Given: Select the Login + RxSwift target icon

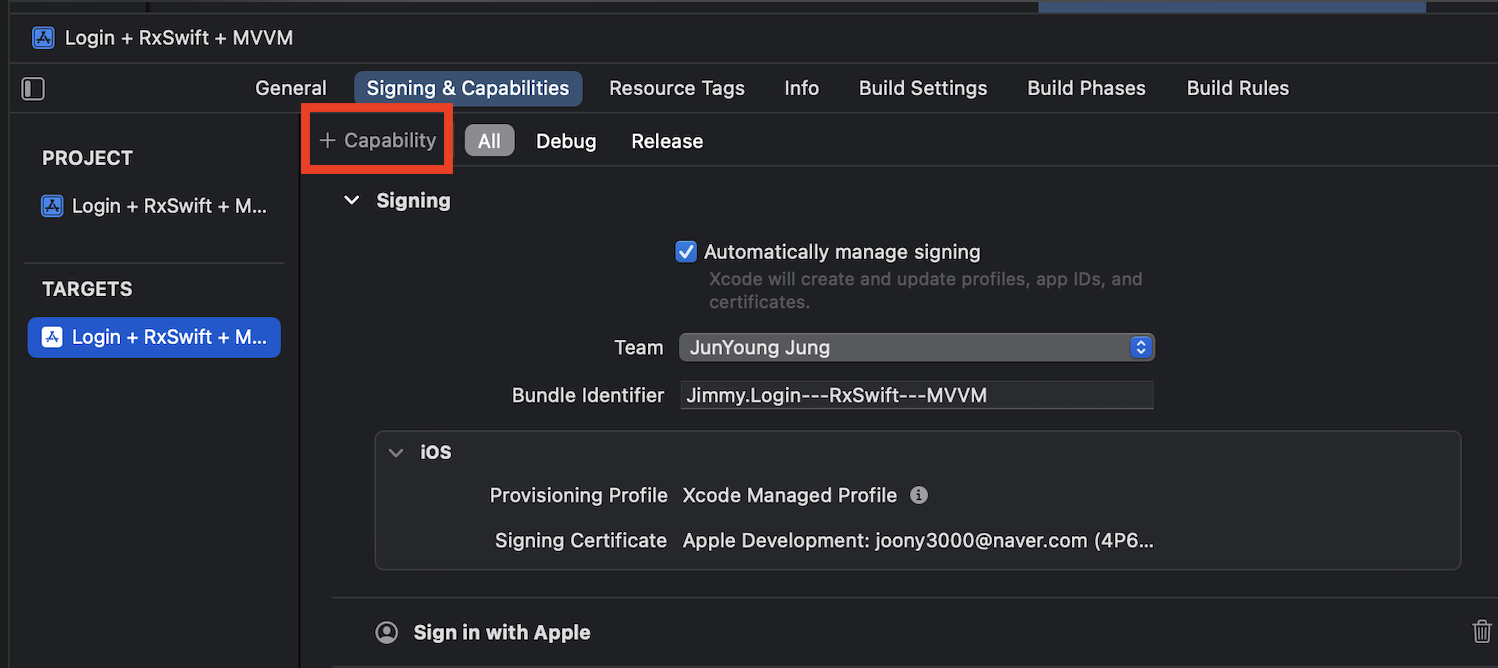Looking at the screenshot, I should click(51, 337).
